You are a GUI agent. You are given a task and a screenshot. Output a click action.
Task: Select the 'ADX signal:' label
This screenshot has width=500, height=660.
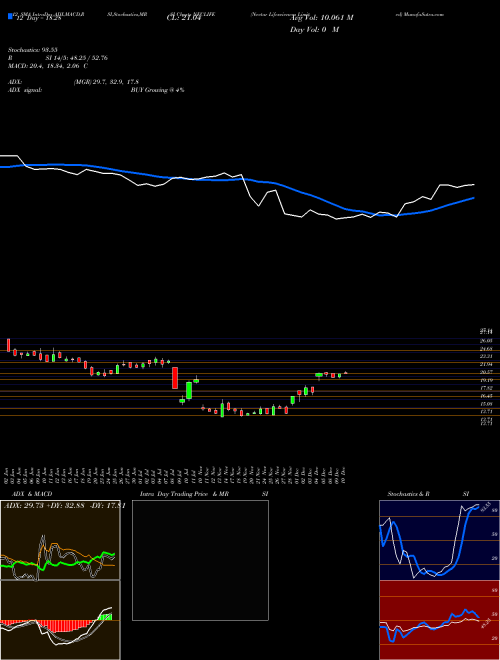pos(25,90)
